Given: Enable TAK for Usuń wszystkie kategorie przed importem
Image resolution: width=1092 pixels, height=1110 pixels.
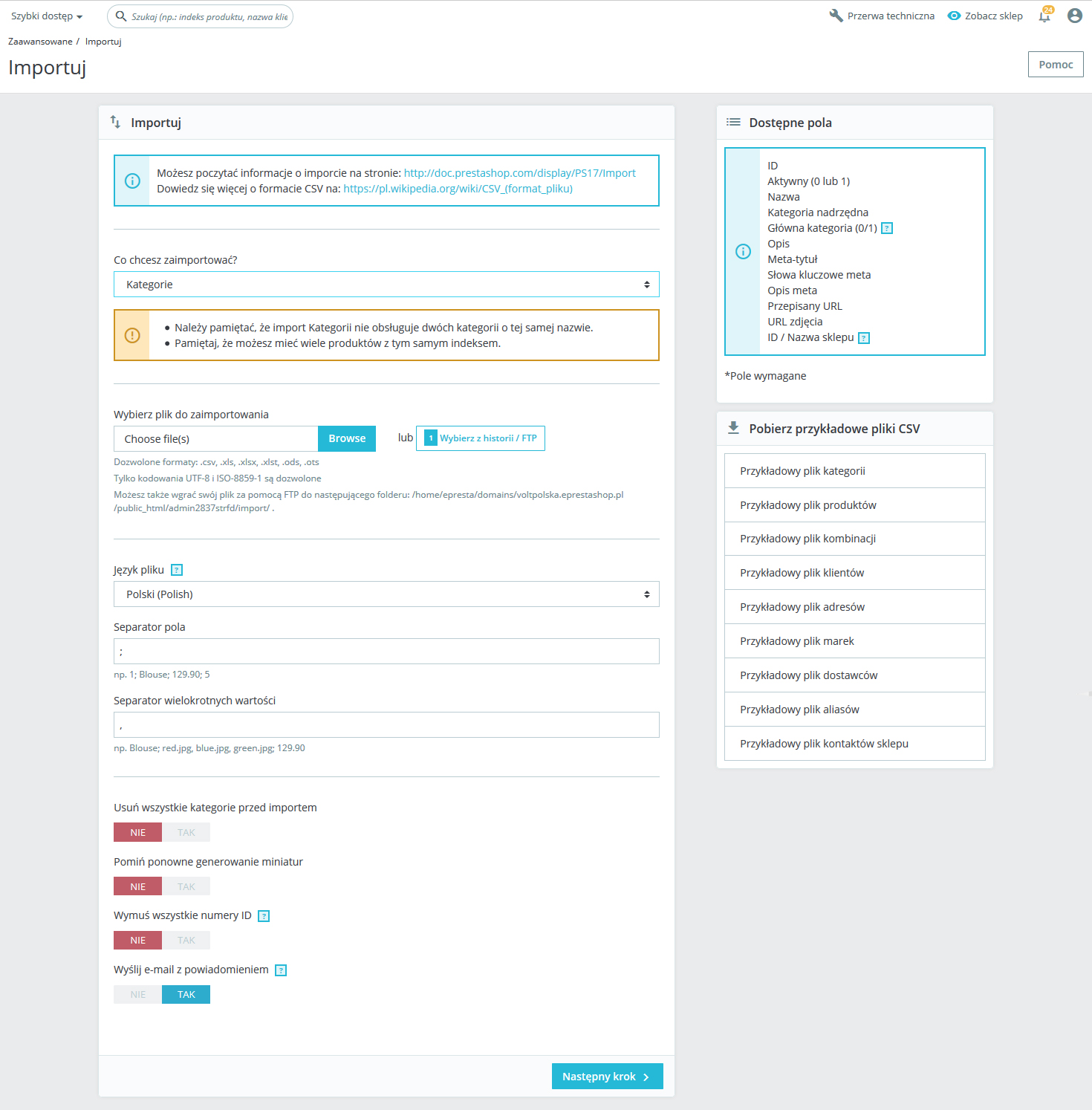Looking at the screenshot, I should click(186, 832).
